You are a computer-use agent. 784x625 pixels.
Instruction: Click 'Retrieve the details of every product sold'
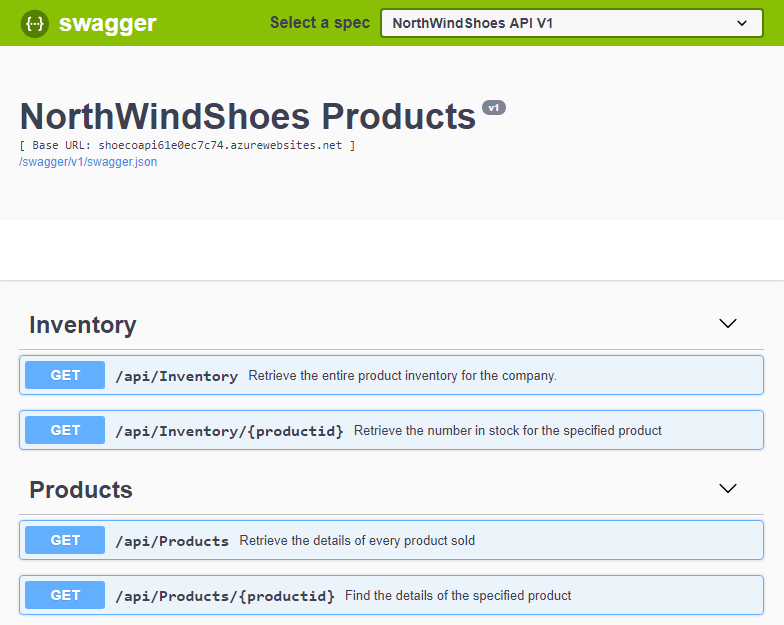coord(357,540)
